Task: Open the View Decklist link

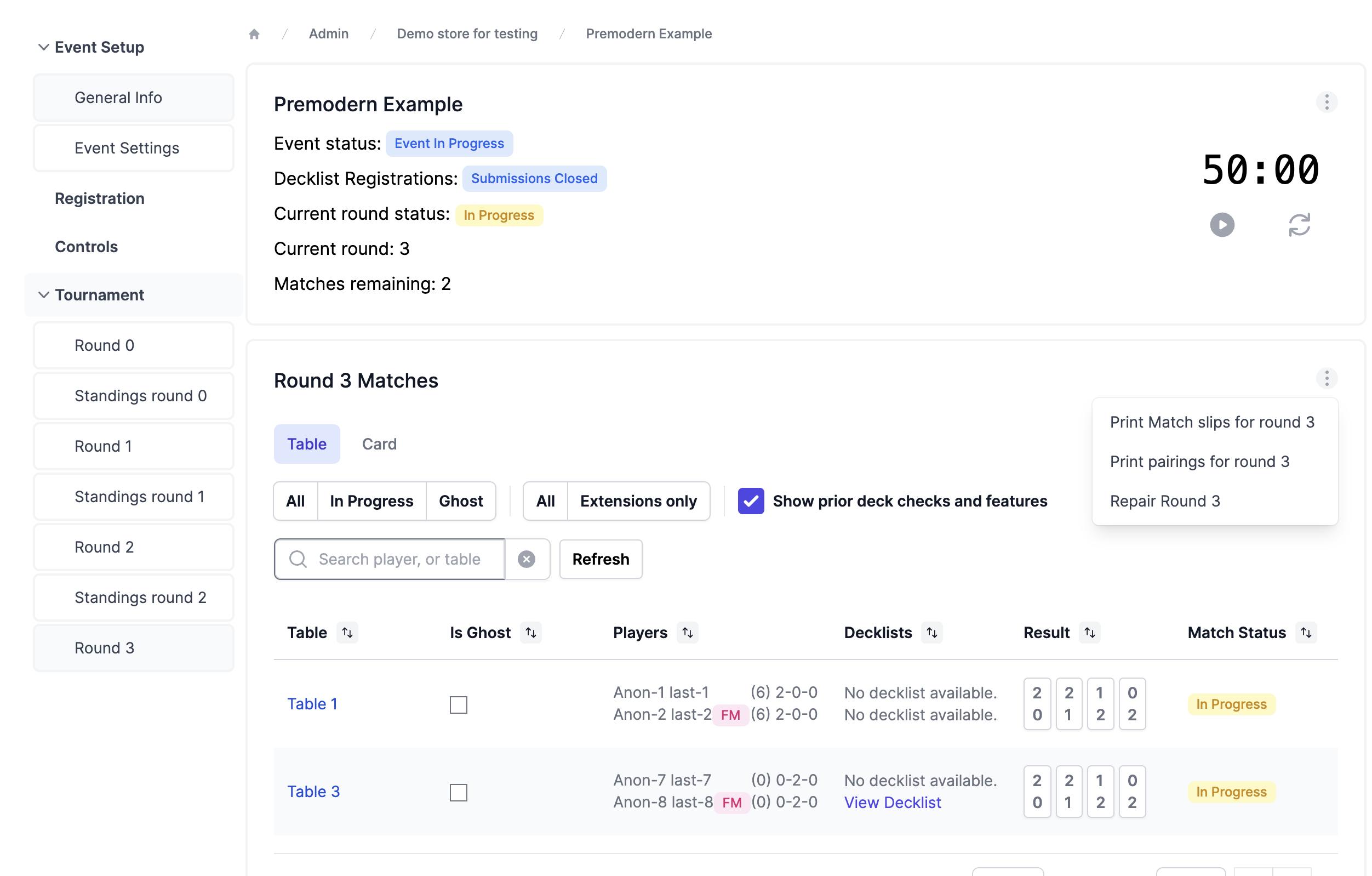Action: (x=892, y=803)
